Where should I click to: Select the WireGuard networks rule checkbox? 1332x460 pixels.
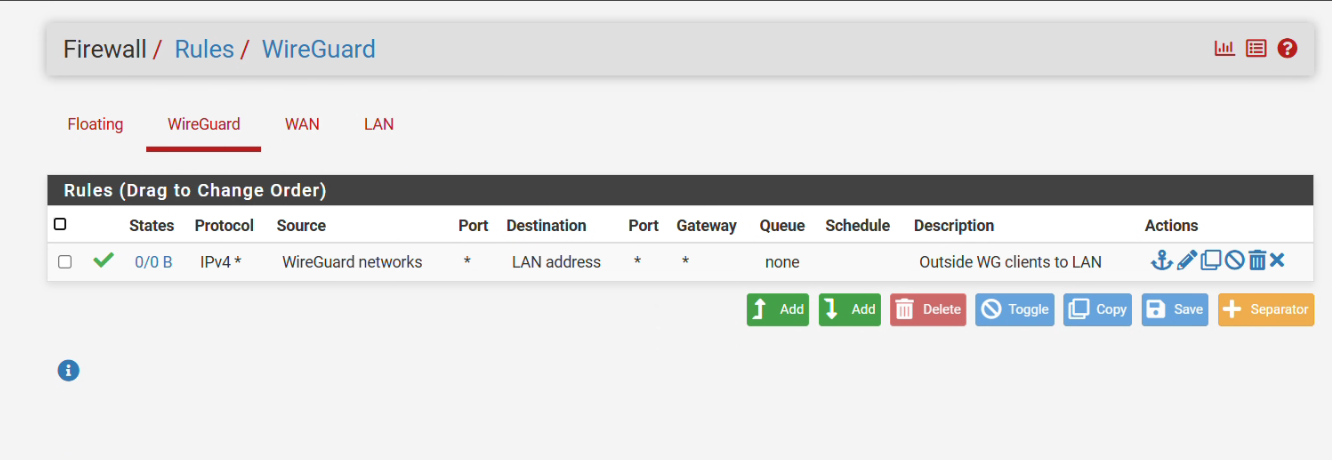[x=65, y=262]
